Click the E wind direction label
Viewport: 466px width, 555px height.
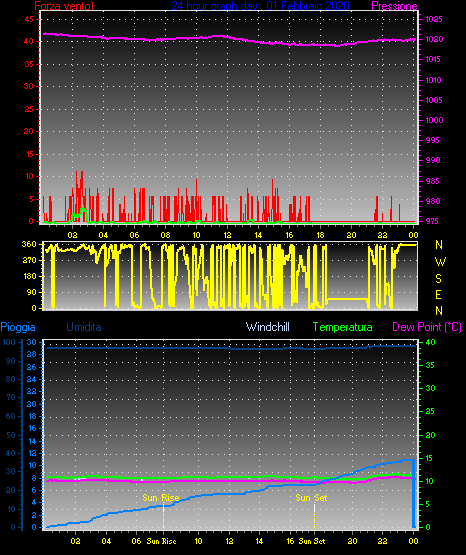pyautogui.click(x=438, y=294)
